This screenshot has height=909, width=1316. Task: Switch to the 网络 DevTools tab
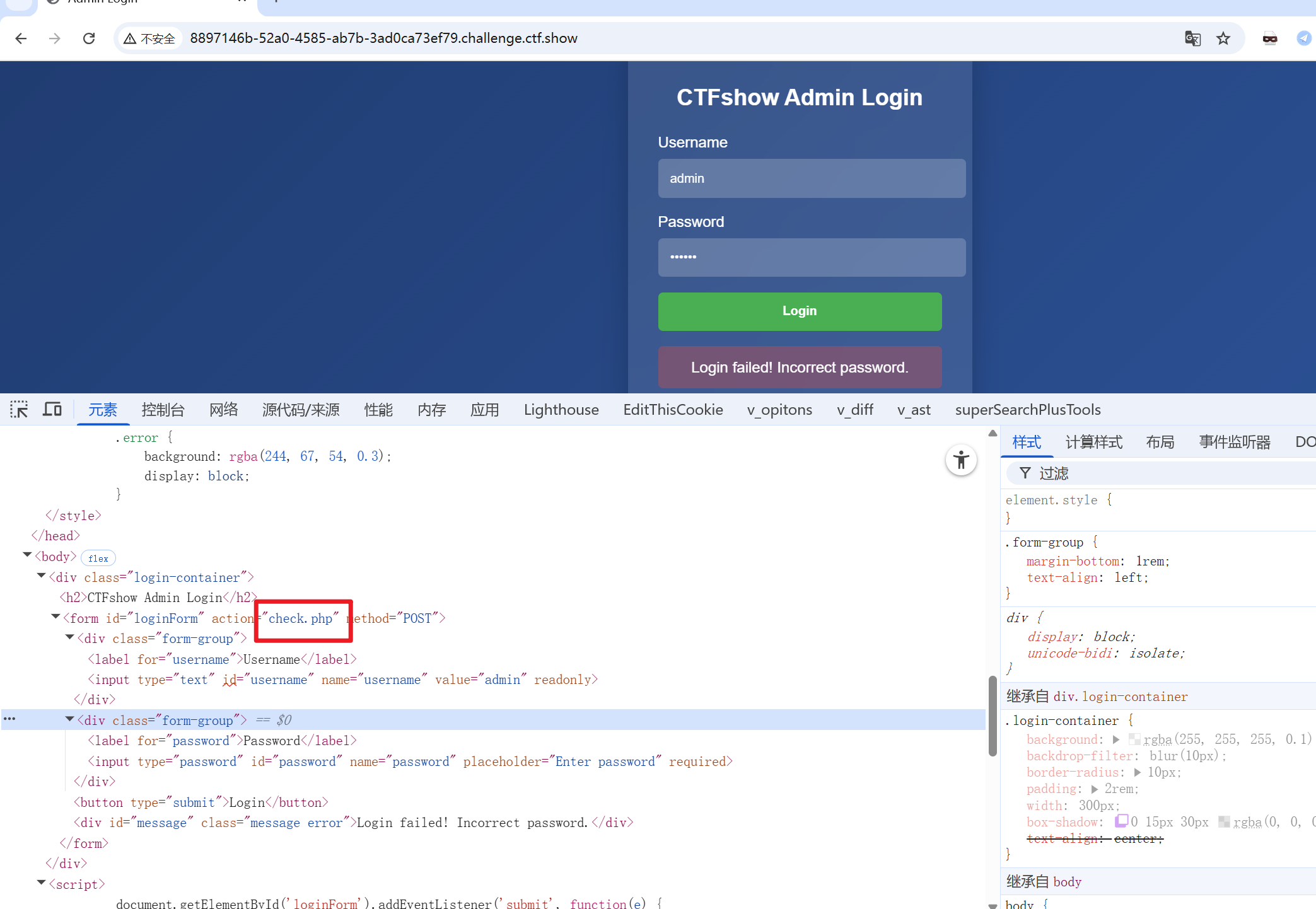point(223,409)
